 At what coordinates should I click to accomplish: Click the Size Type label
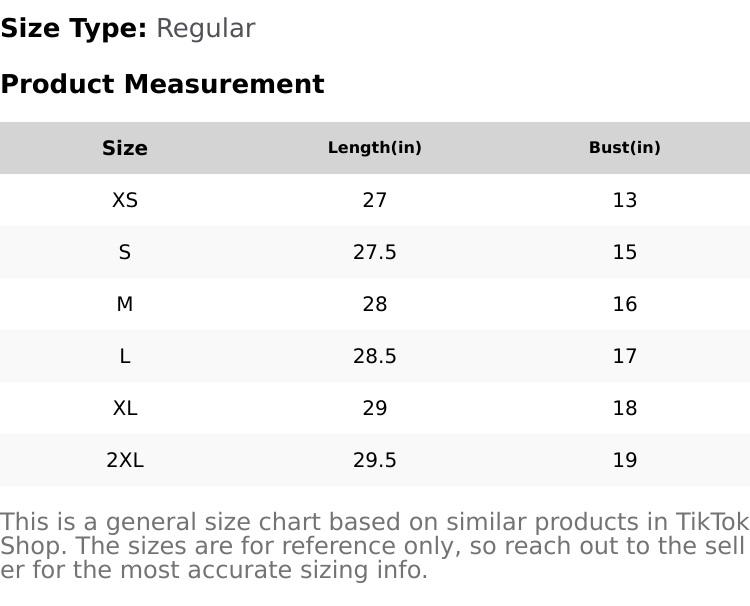(x=74, y=29)
